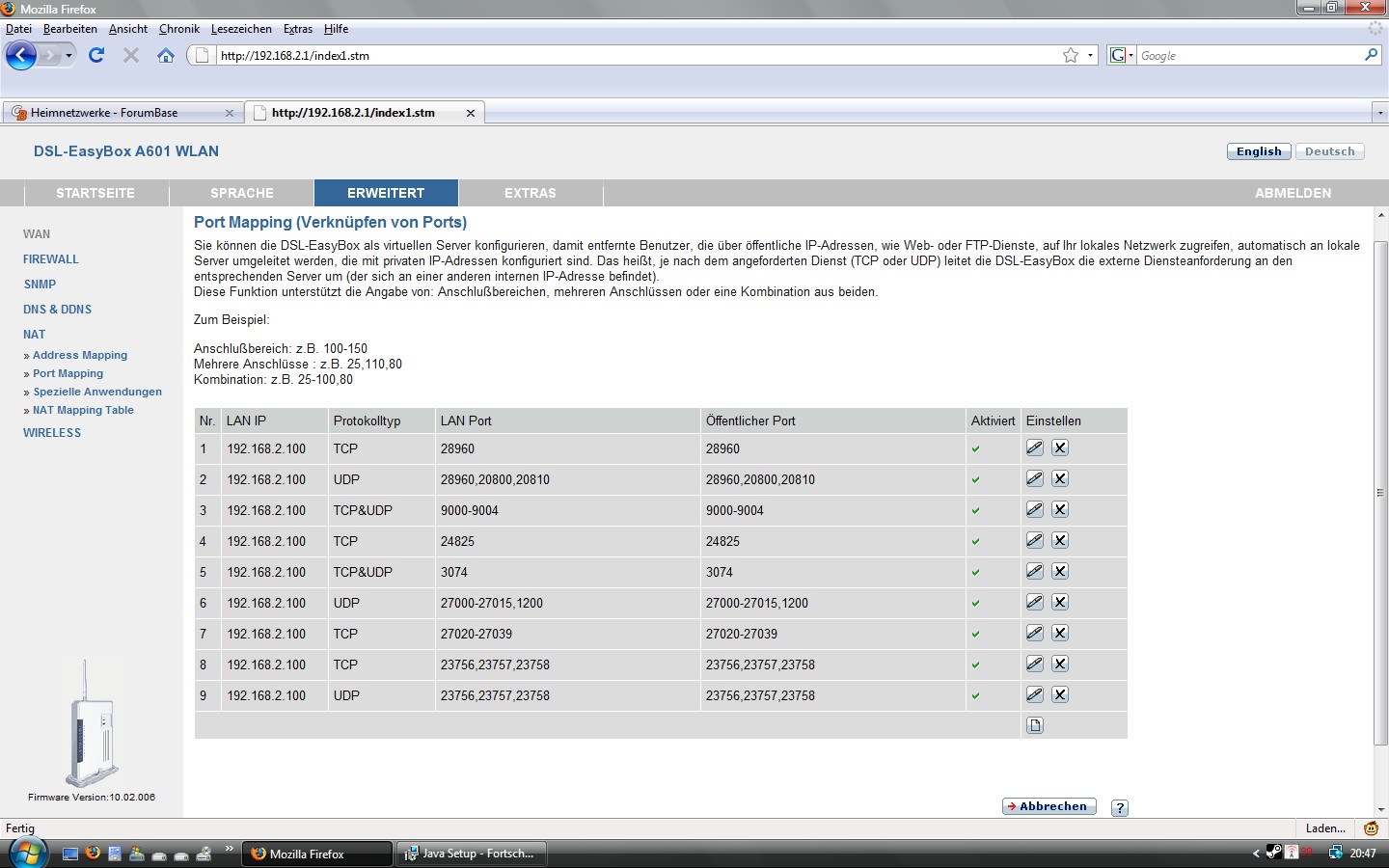Edit rule 9 UDP 23756,23757,23758
1389x868 pixels.
(x=1035, y=694)
